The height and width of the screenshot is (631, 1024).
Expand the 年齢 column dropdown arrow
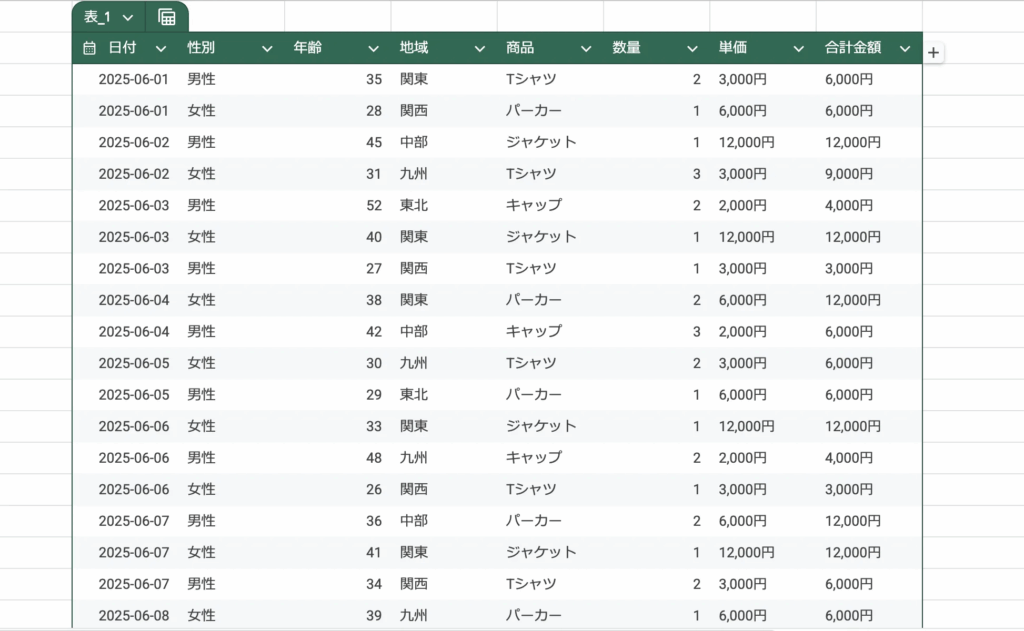374,48
